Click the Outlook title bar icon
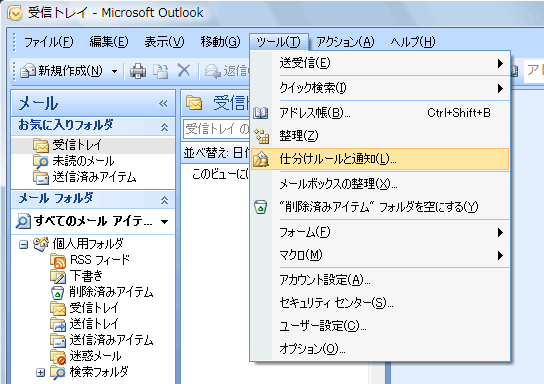The width and height of the screenshot is (544, 384). [x=14, y=13]
